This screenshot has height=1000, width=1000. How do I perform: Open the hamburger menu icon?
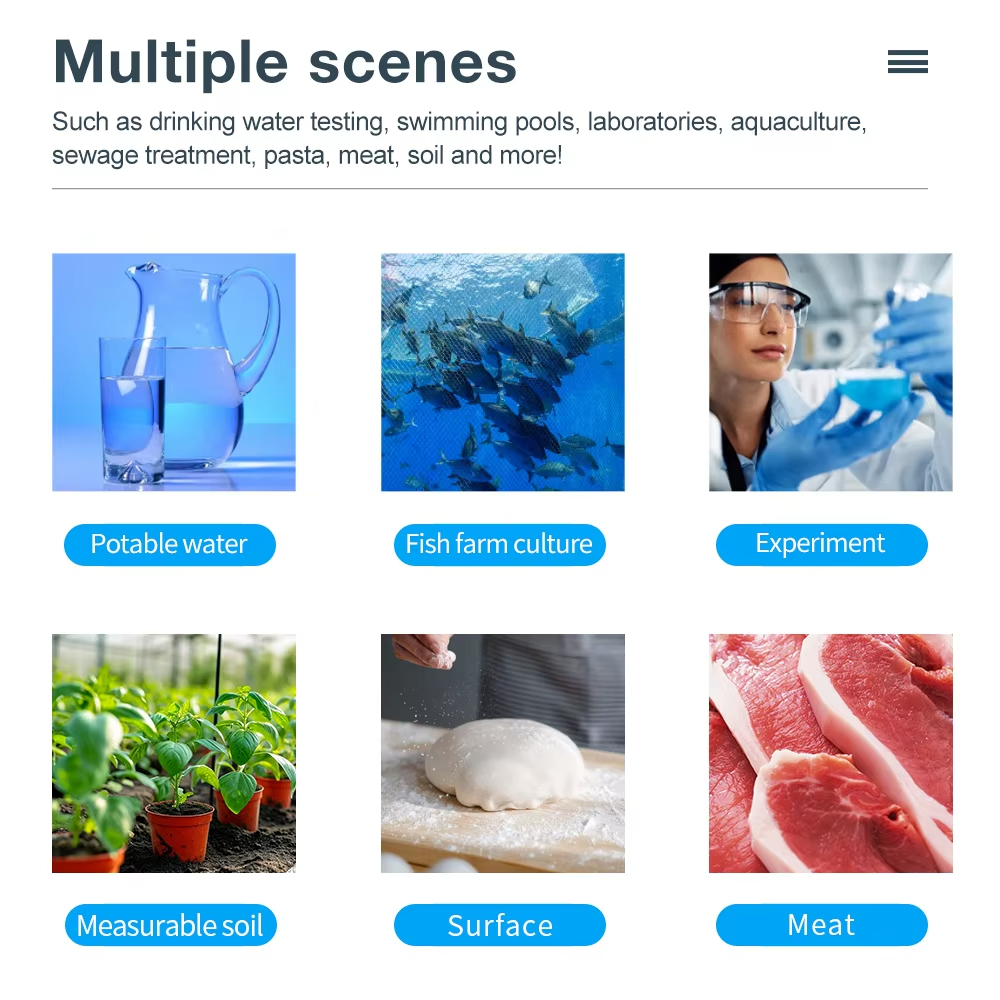(x=907, y=62)
